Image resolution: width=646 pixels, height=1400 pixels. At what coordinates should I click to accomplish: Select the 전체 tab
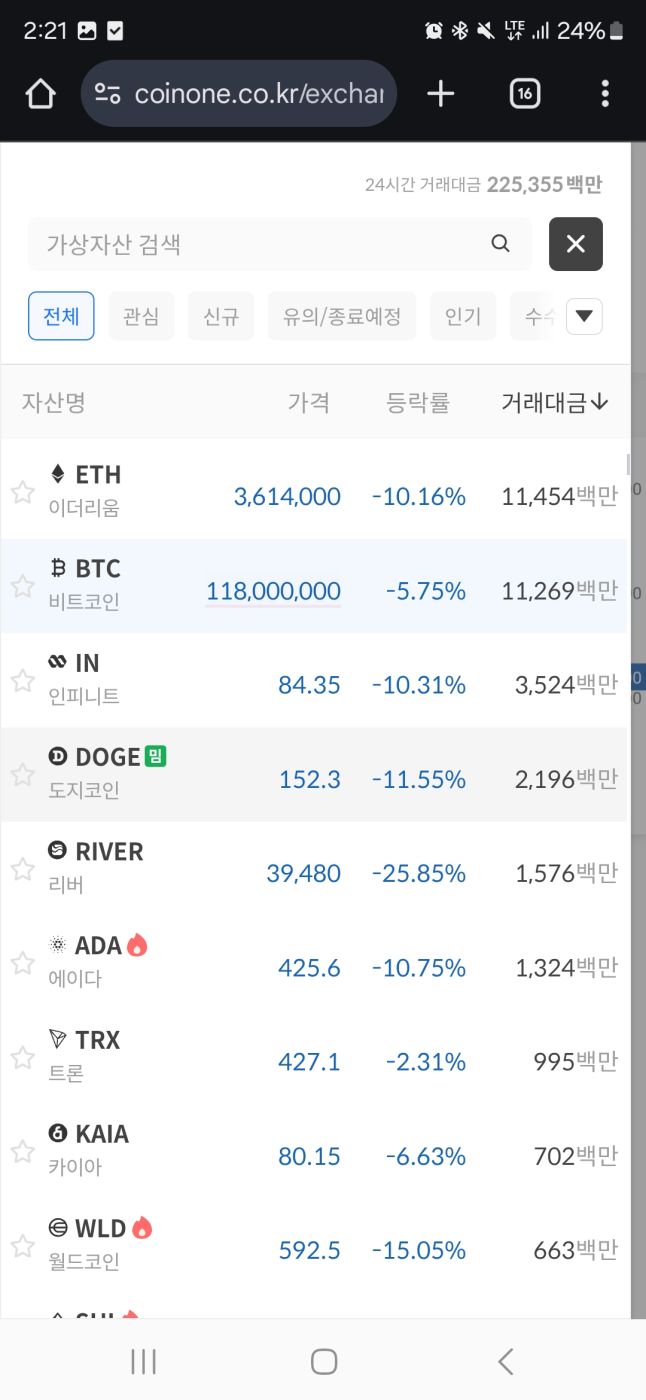click(x=61, y=317)
